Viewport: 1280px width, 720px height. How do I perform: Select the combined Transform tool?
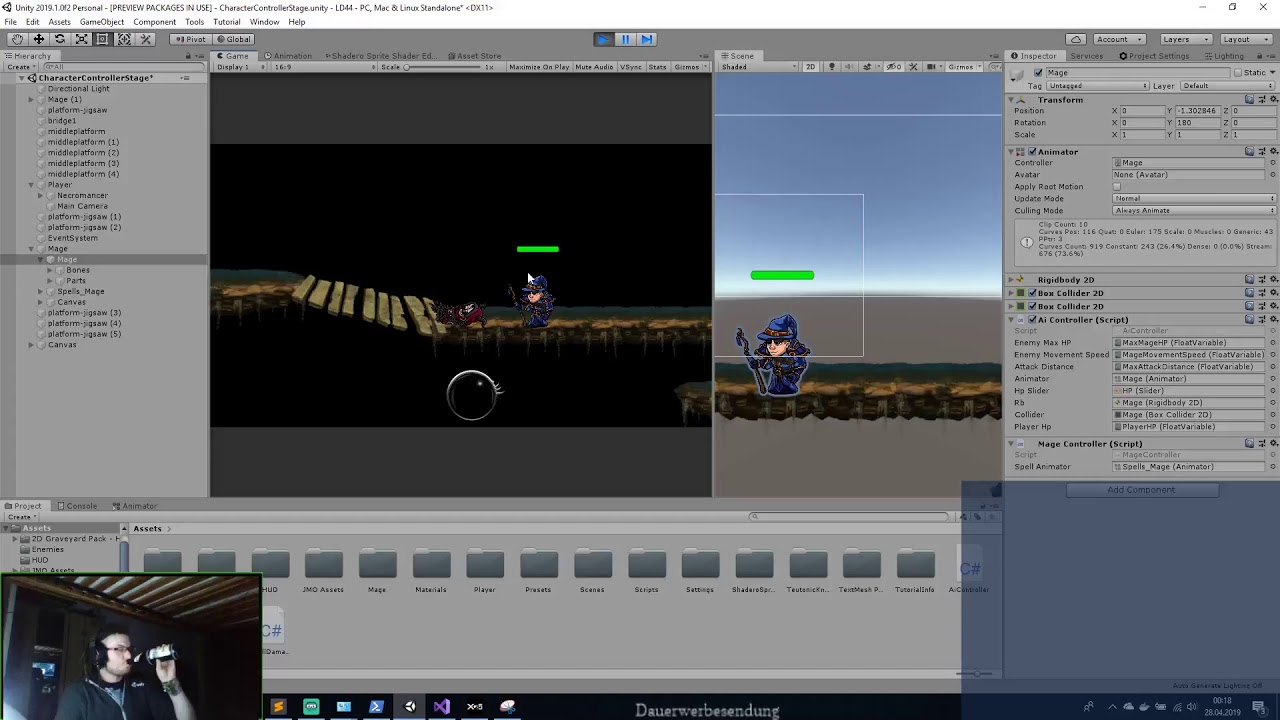point(124,39)
